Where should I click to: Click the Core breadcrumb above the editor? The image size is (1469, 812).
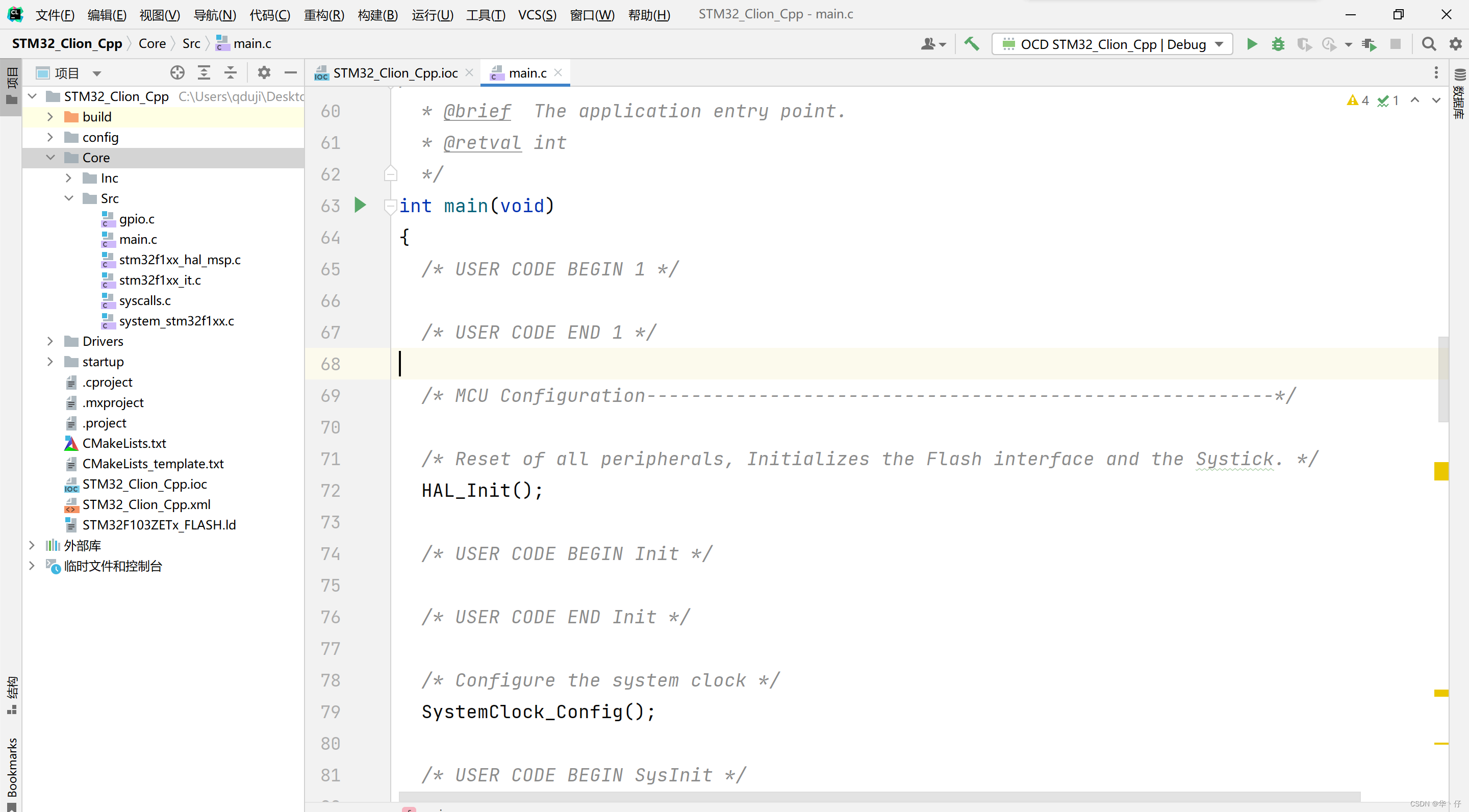pos(151,43)
